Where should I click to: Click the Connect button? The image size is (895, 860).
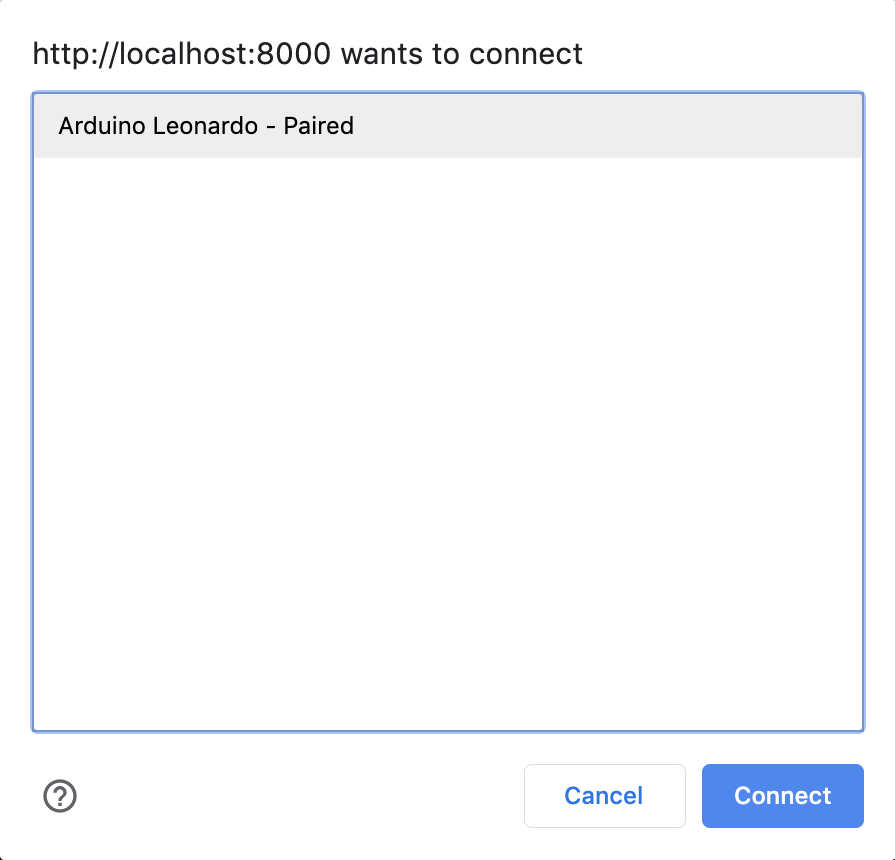(783, 796)
